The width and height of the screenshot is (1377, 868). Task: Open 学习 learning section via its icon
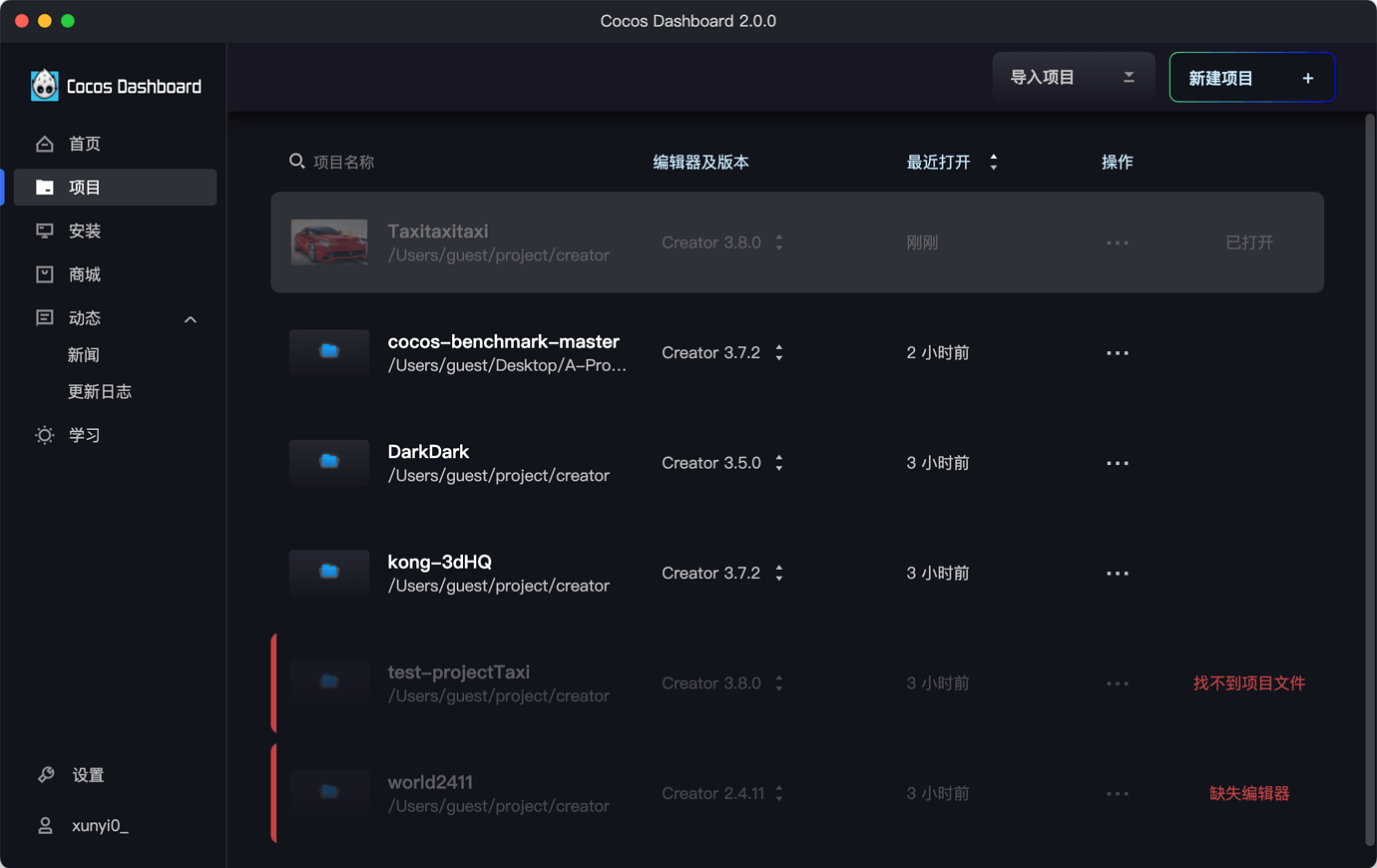pos(44,434)
